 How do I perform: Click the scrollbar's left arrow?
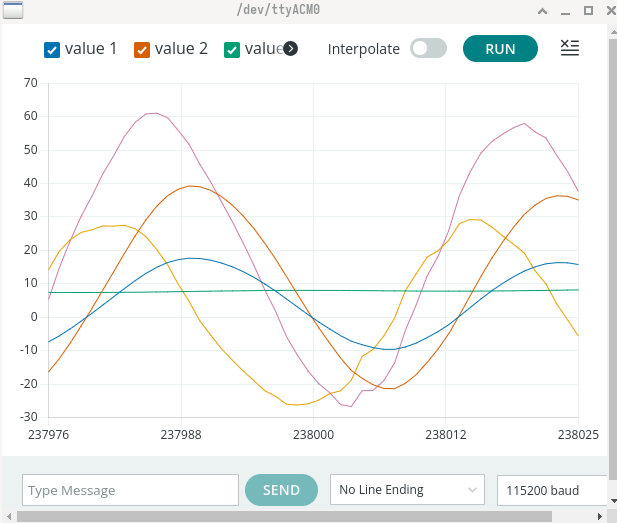[x=6, y=516]
